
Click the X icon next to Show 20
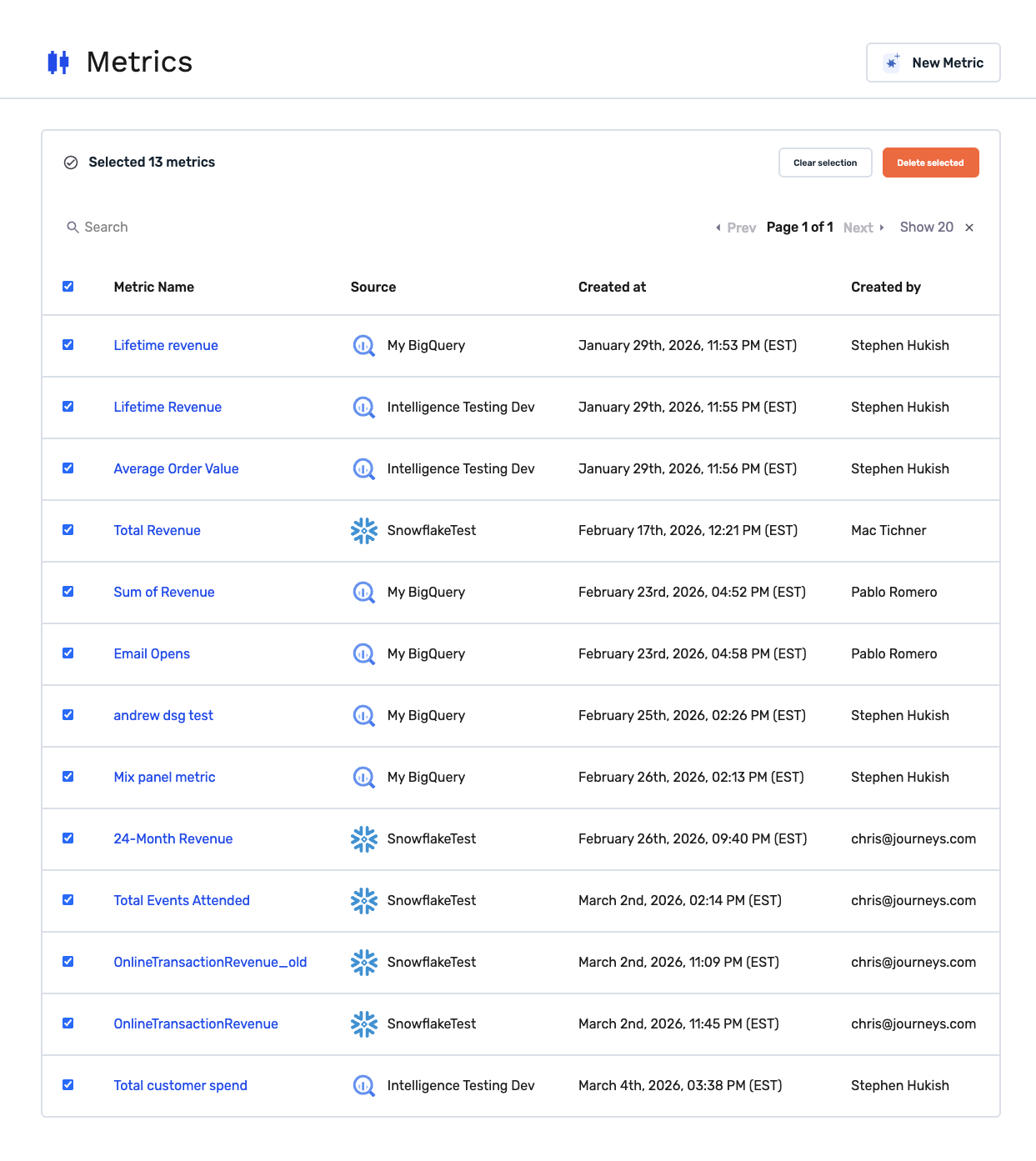coord(969,228)
